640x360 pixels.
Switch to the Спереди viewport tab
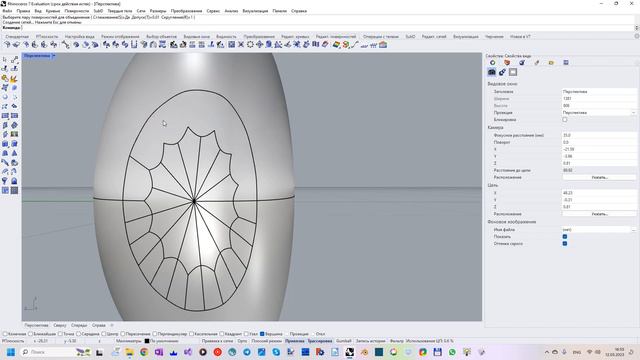[79, 325]
